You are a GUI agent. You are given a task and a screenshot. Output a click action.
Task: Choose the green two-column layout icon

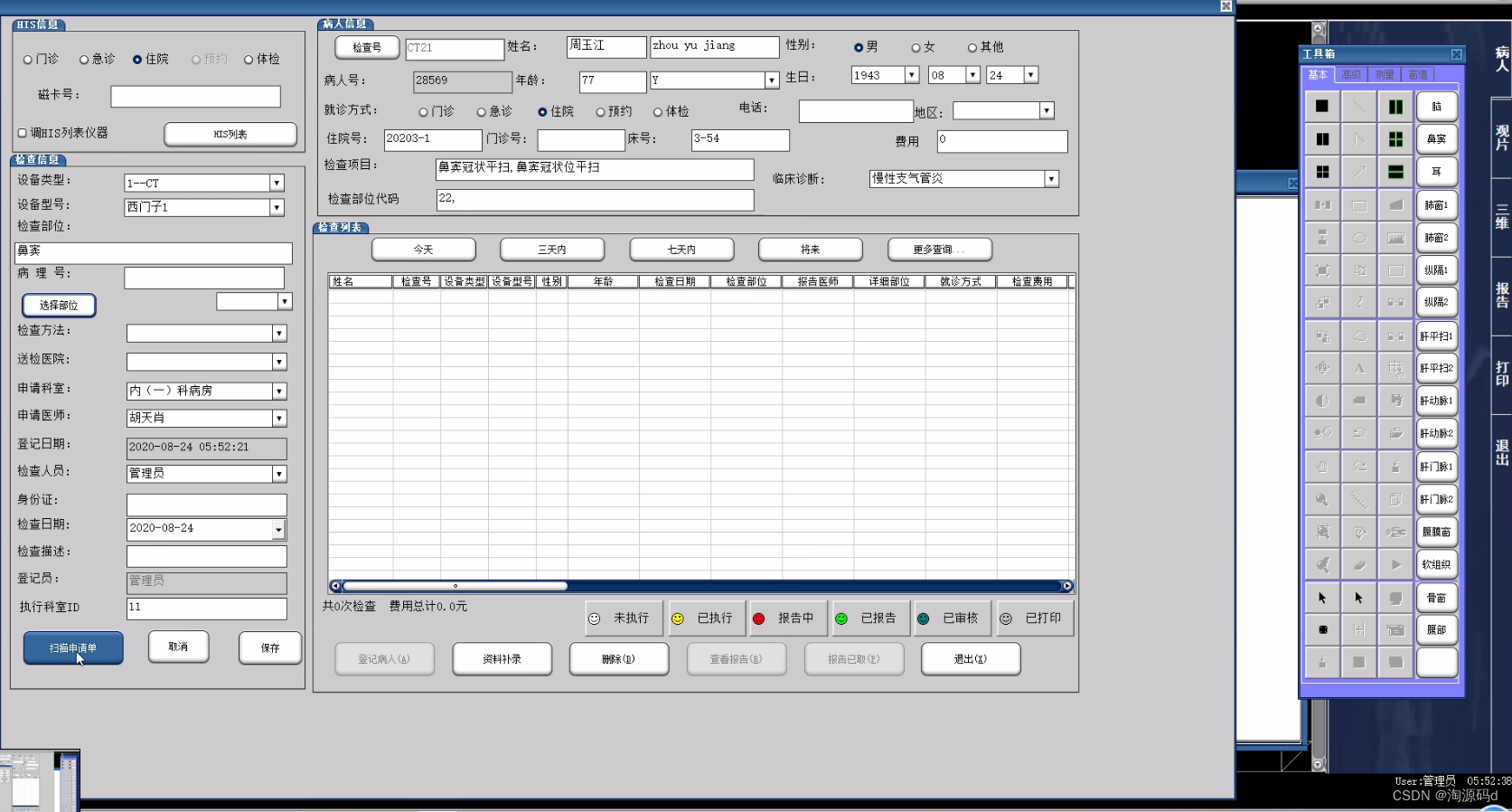pyautogui.click(x=1396, y=107)
